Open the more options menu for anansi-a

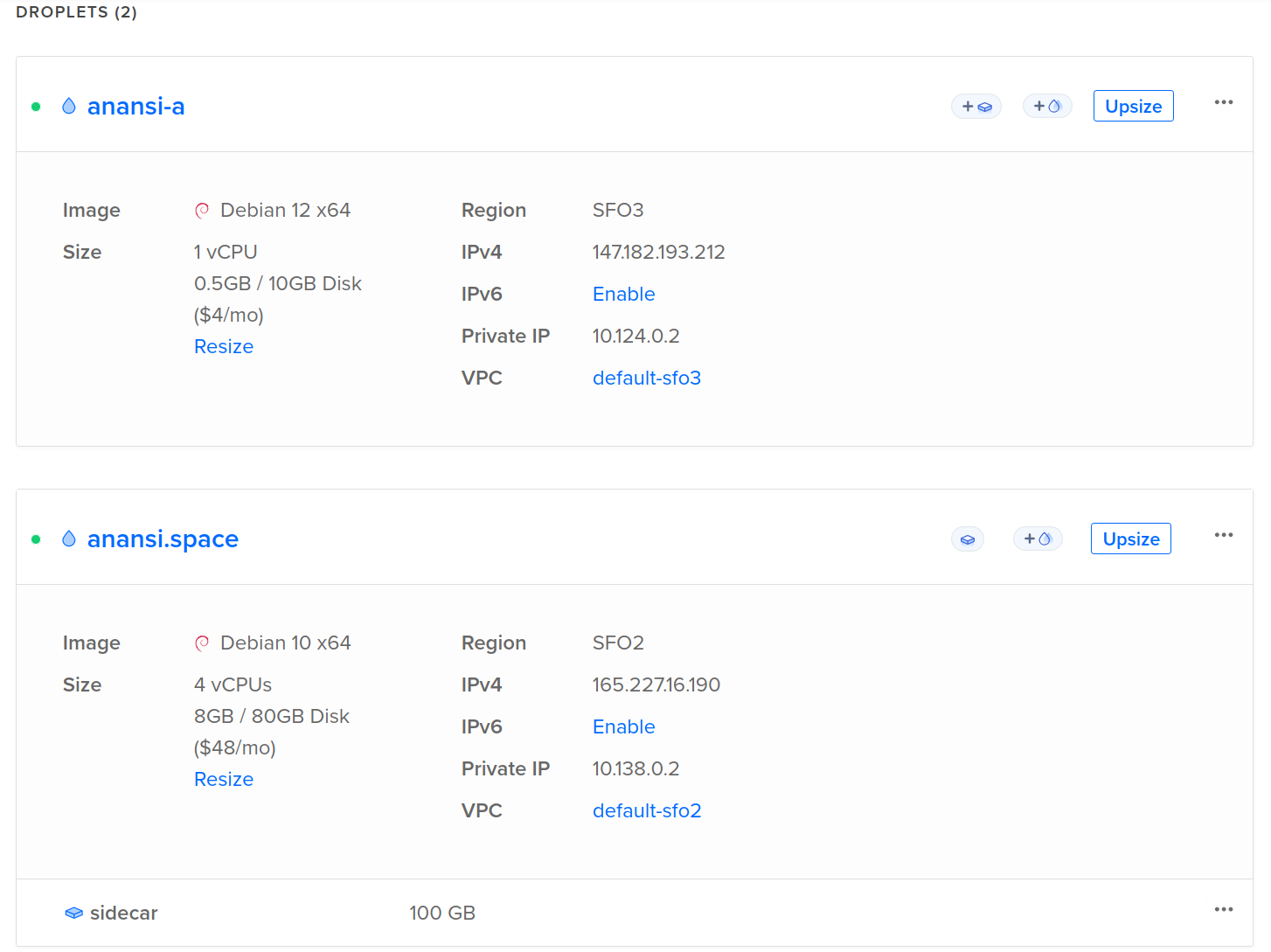pos(1223,102)
